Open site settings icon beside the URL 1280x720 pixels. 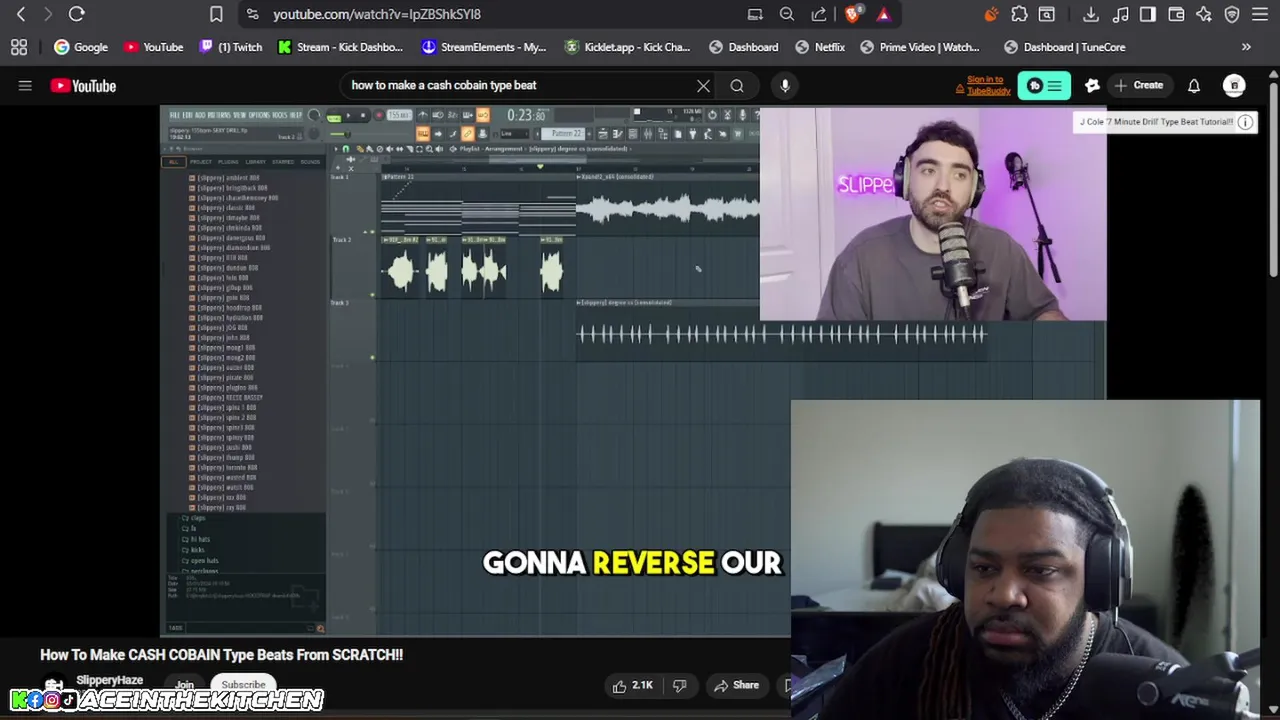(x=252, y=14)
